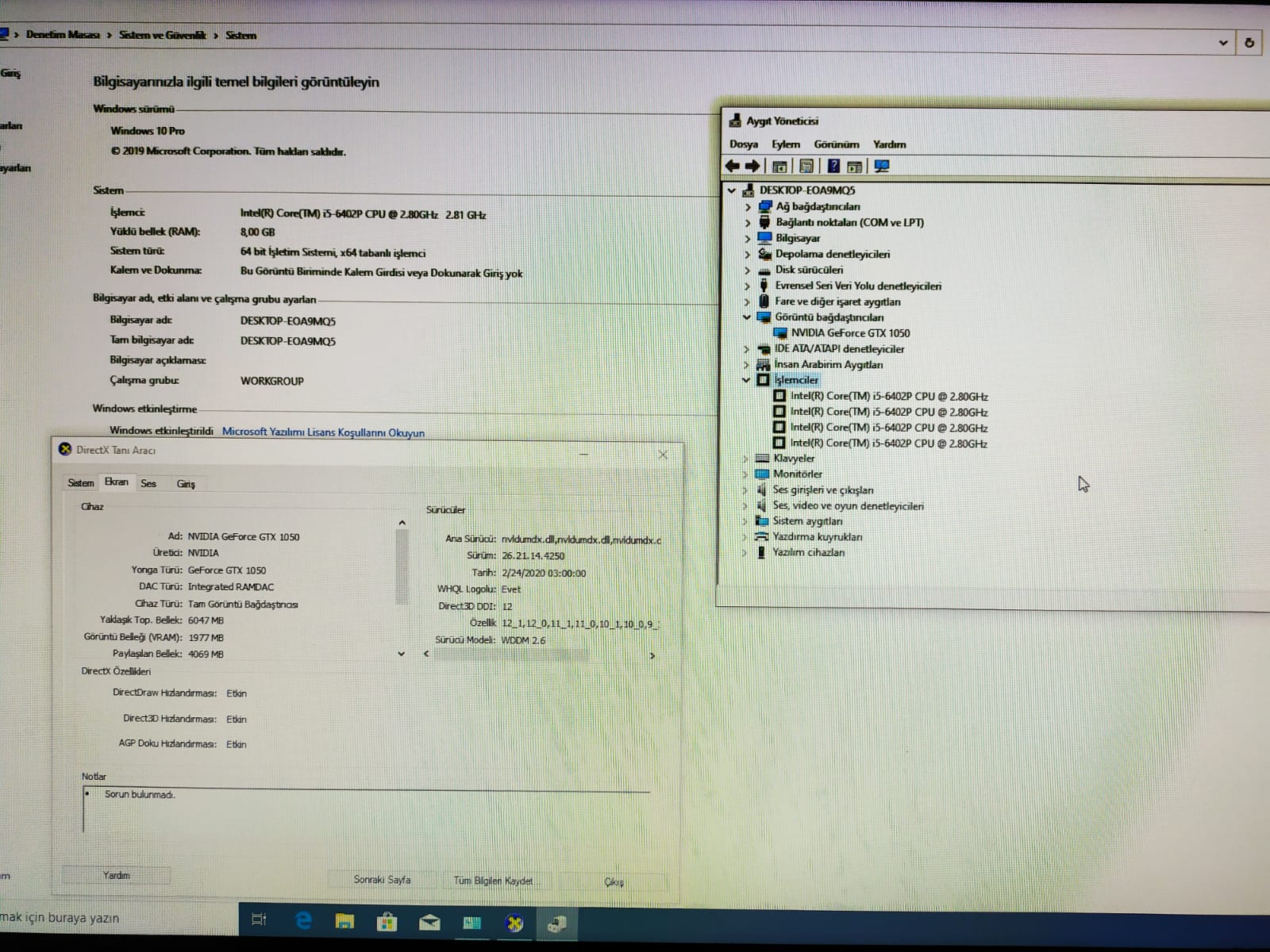Select the Bilgisayar icon in the device tree
1270x952 pixels.
click(x=765, y=238)
